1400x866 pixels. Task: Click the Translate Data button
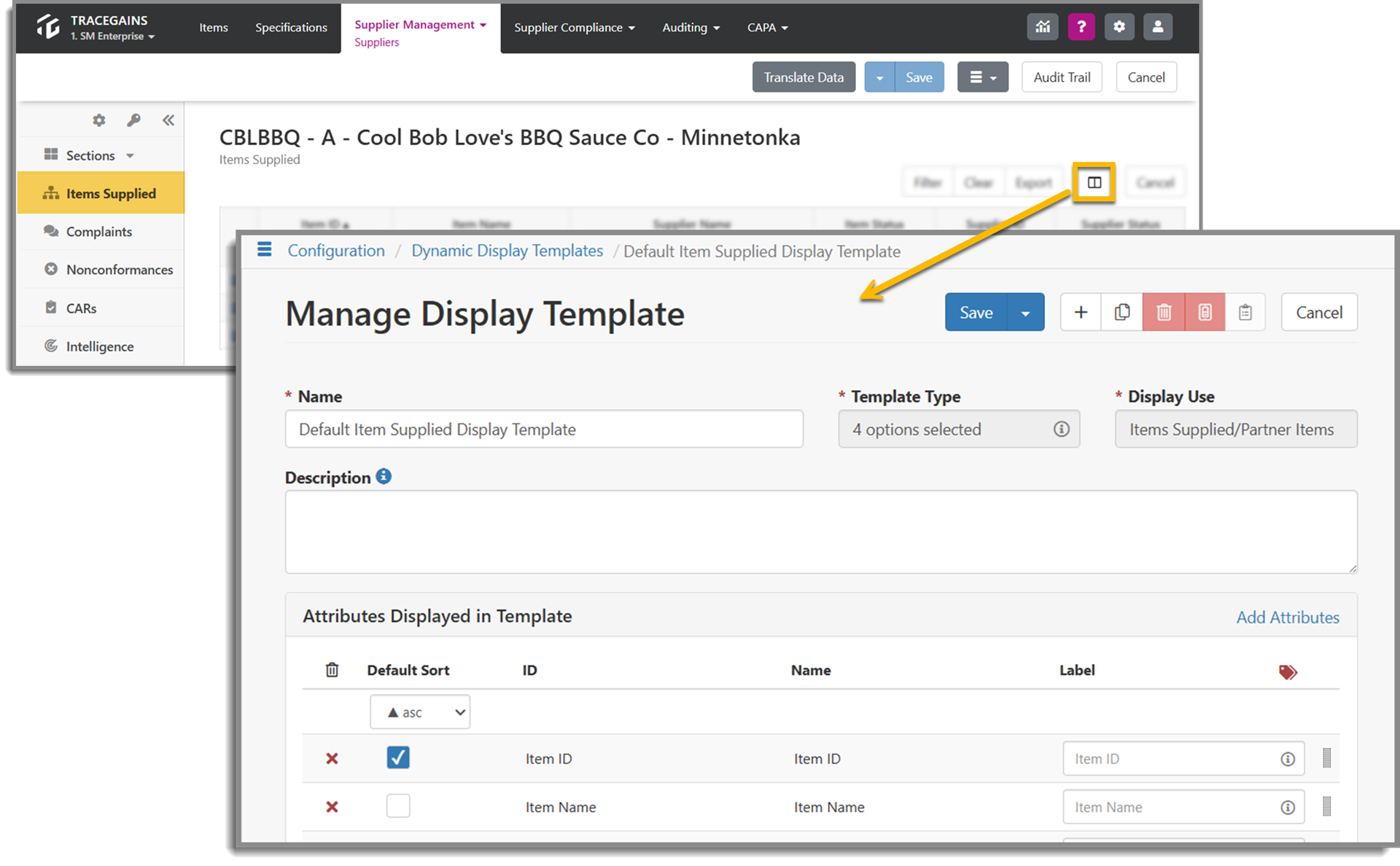(804, 77)
